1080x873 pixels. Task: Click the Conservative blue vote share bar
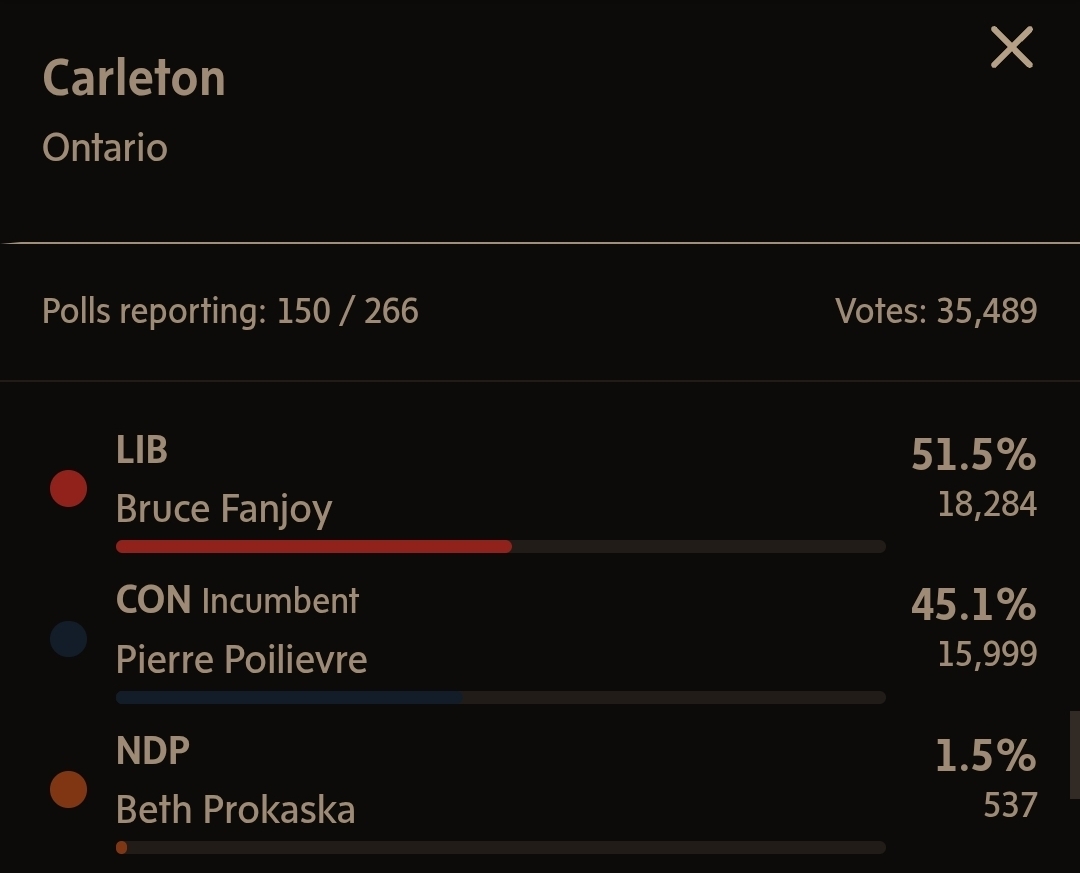(289, 697)
